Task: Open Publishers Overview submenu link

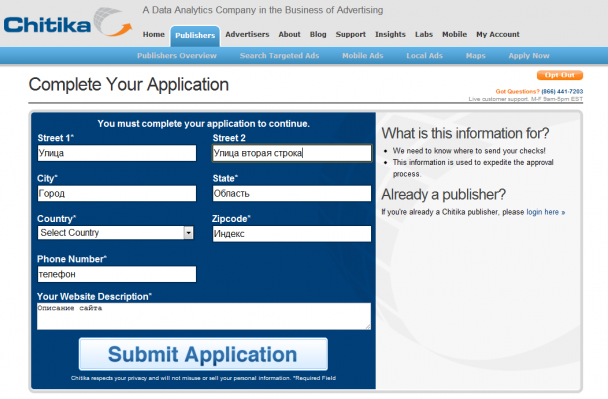Action: pos(177,56)
